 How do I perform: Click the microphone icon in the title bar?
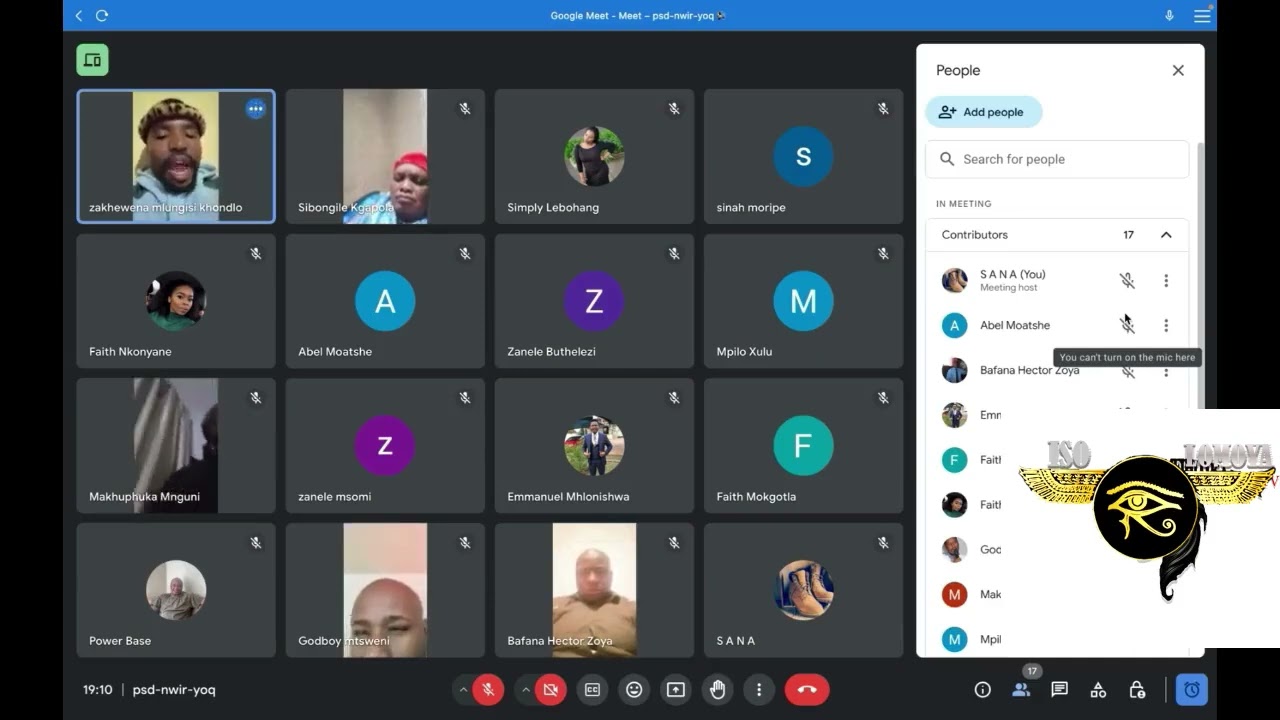(1169, 15)
